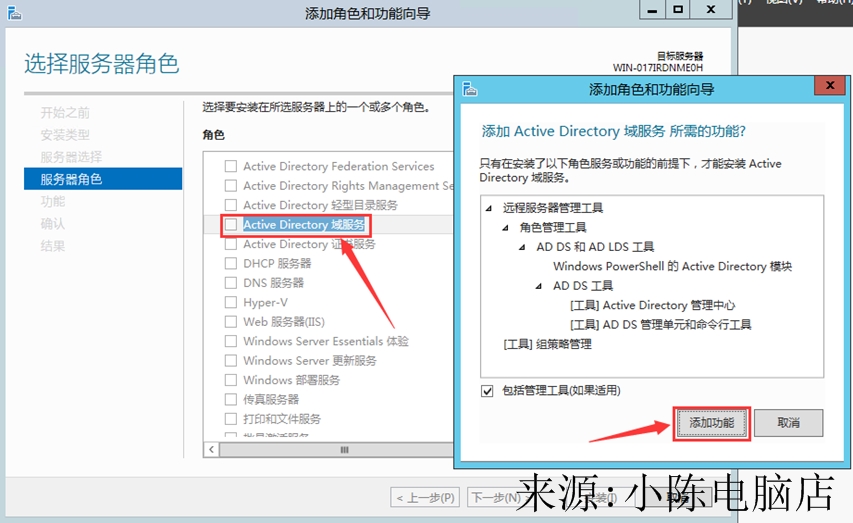Collapse the AD DS 工具 tree node
Image resolution: width=853 pixels, height=523 pixels.
tap(539, 286)
